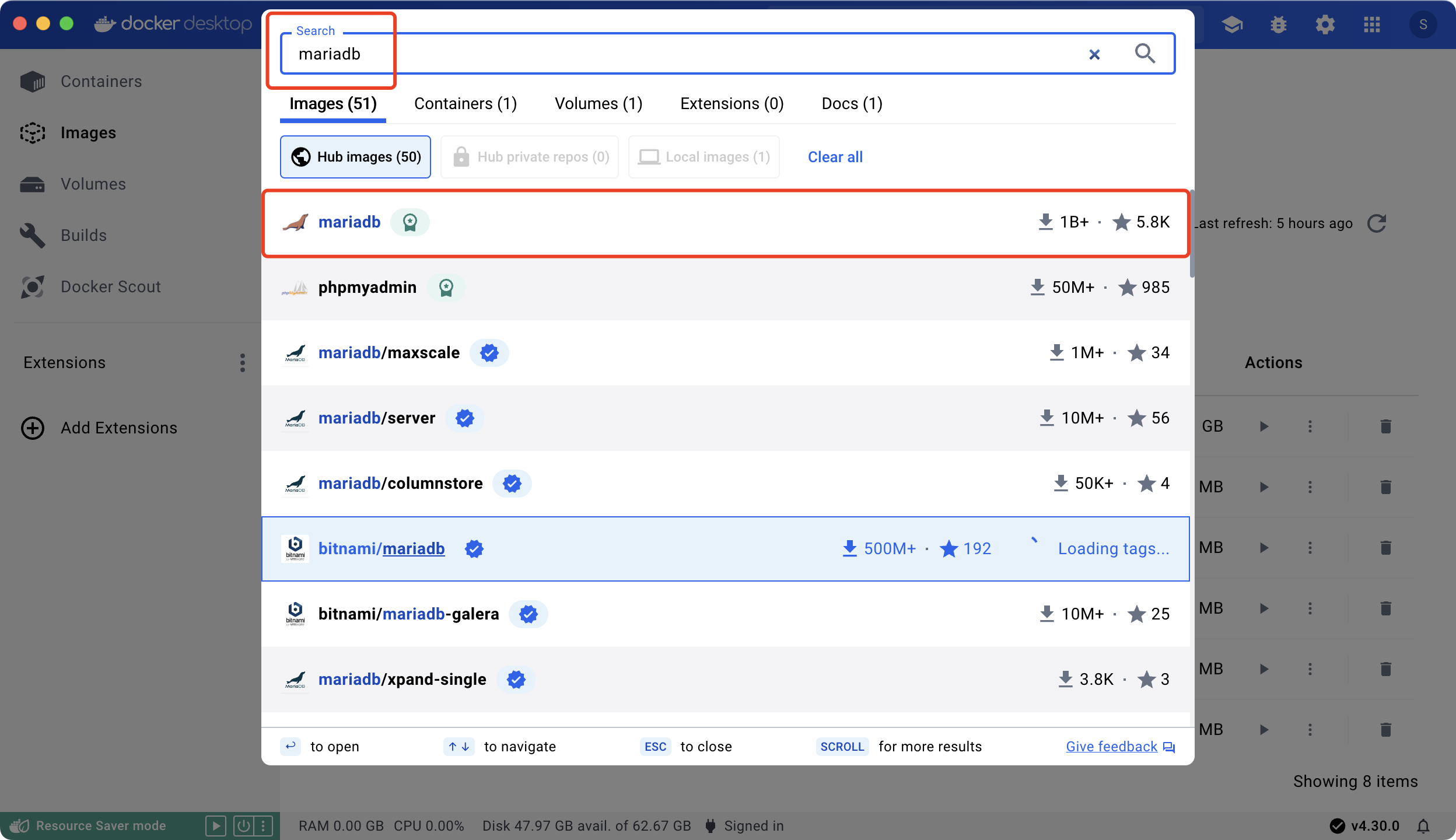Open three-dot menu in the bottom image row
This screenshot has height=840, width=1456.
click(1310, 730)
